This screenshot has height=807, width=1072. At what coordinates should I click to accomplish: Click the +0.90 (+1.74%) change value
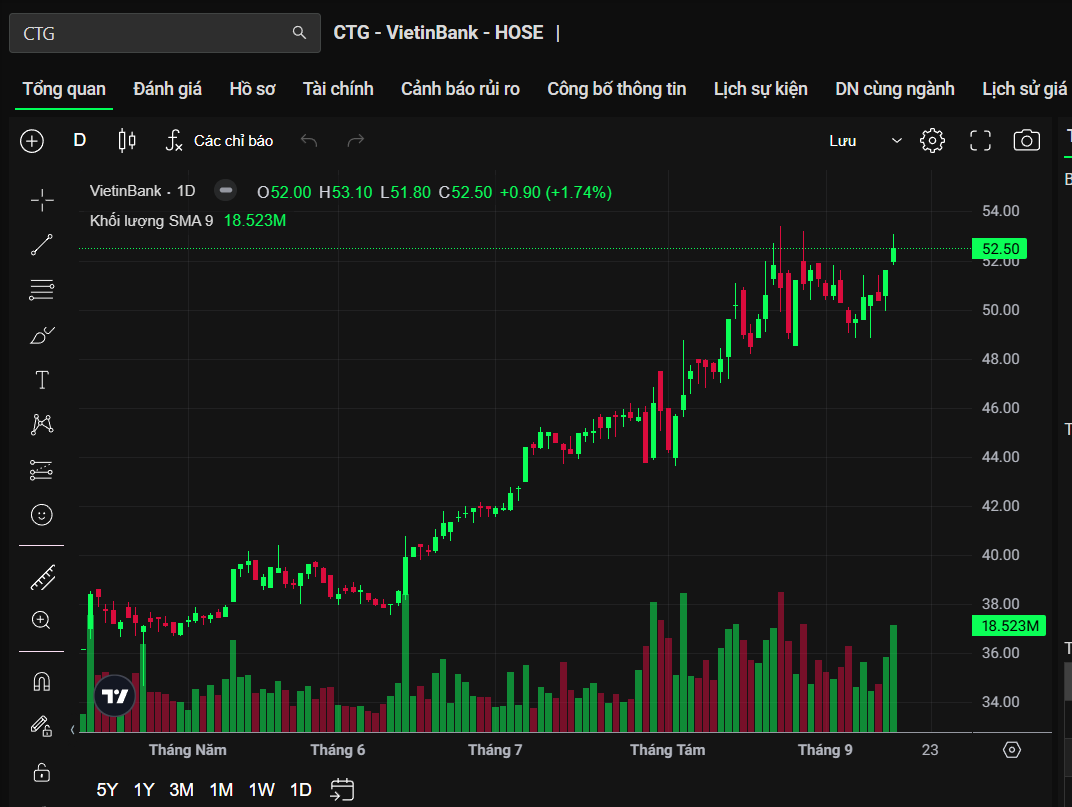click(x=556, y=192)
